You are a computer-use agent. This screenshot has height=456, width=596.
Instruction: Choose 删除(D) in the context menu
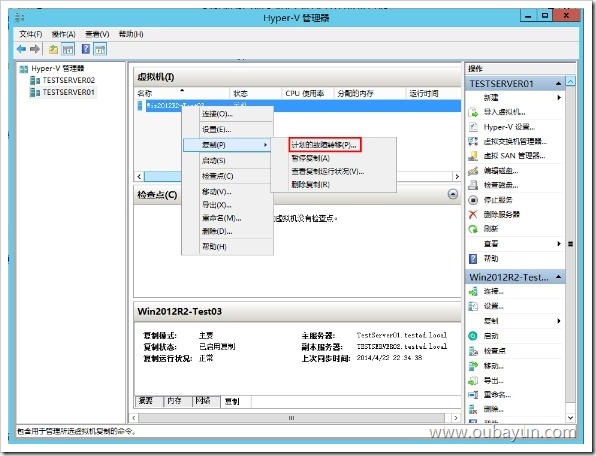pyautogui.click(x=227, y=231)
